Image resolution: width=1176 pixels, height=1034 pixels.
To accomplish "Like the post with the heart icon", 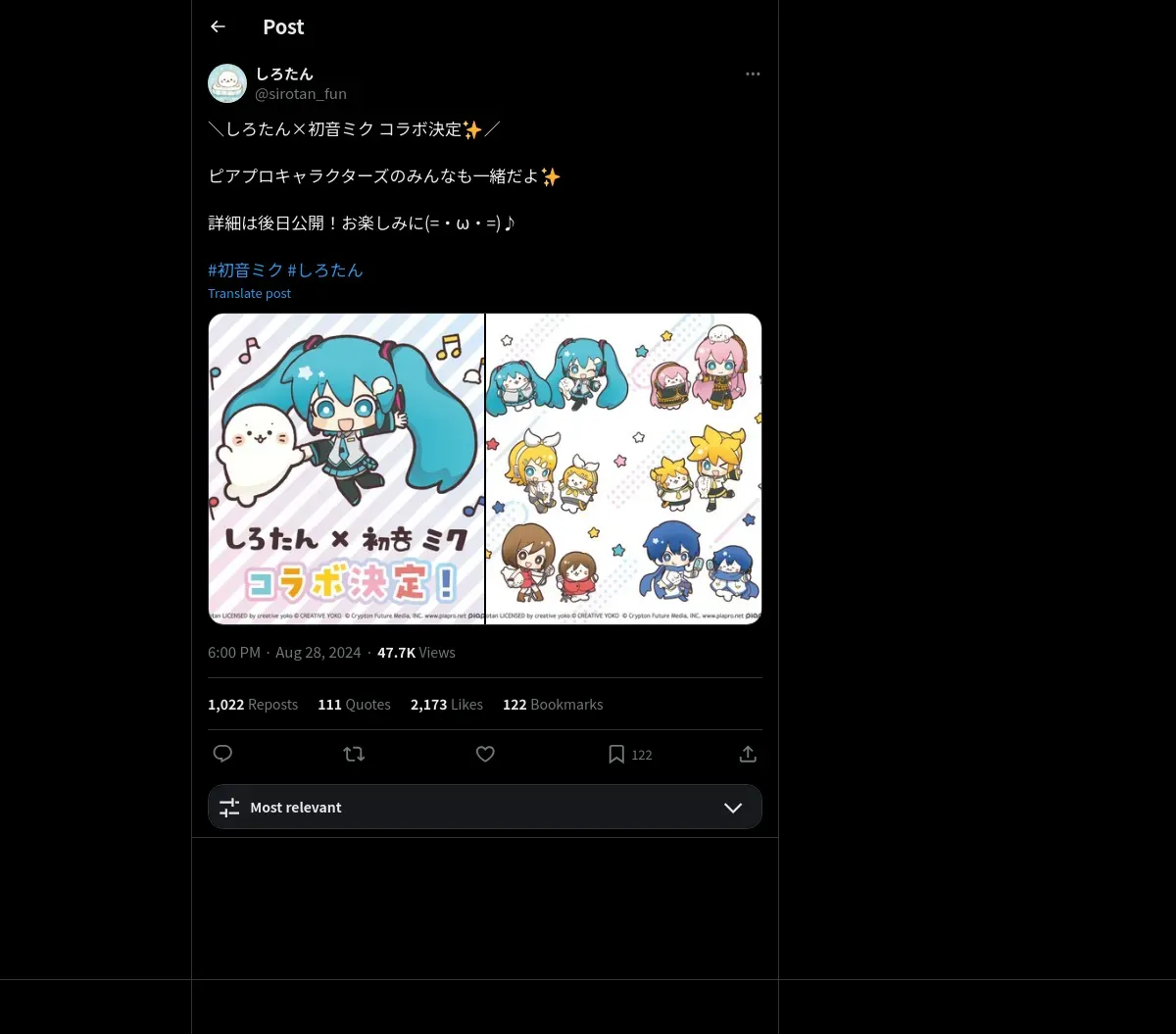I will [485, 754].
